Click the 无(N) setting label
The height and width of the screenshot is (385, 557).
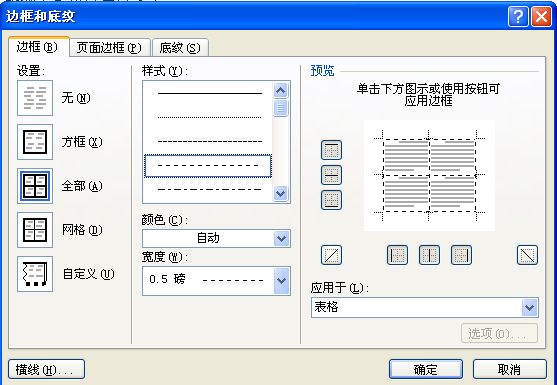[x=76, y=98]
